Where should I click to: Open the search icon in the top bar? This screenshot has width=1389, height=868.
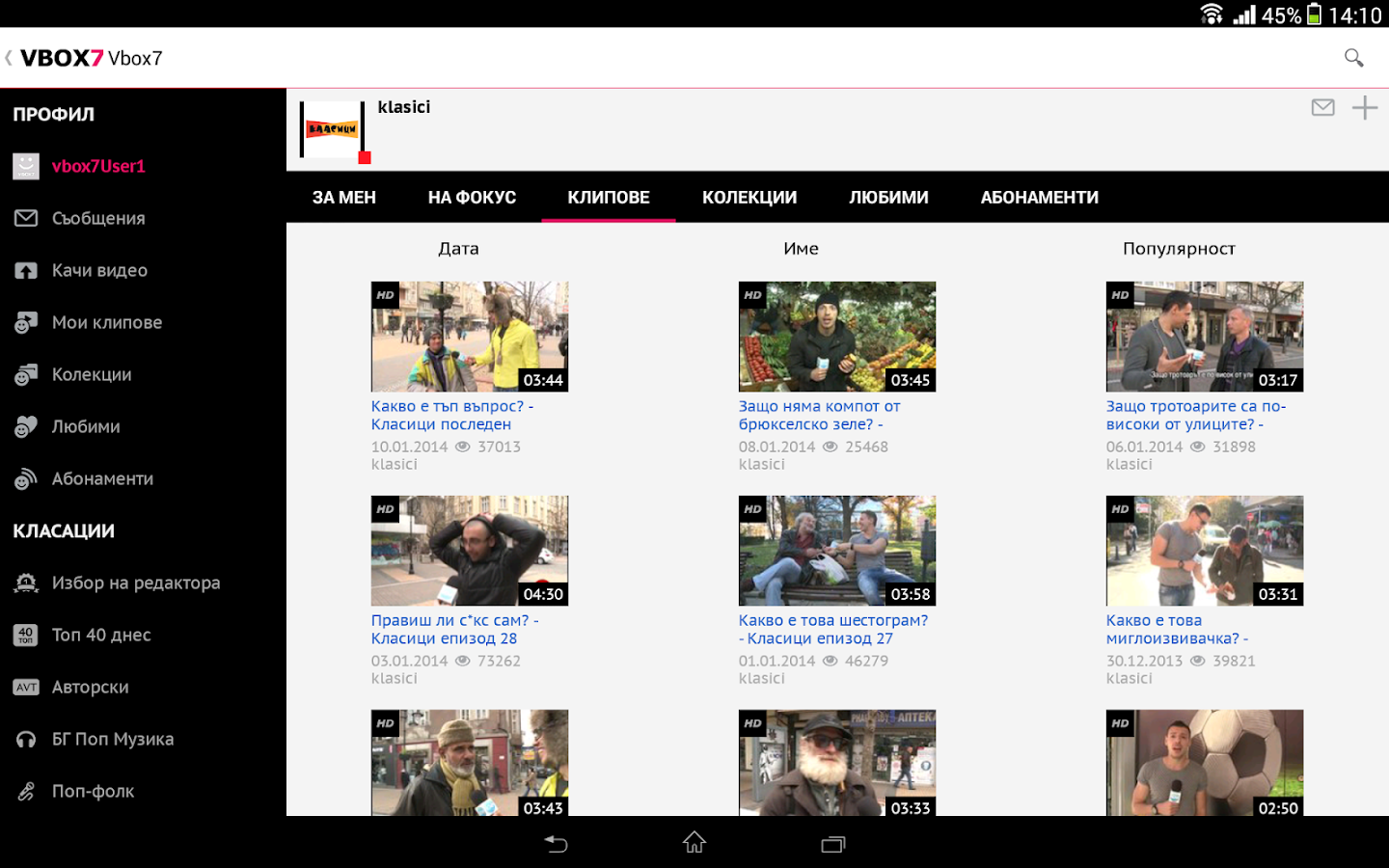pyautogui.click(x=1353, y=58)
